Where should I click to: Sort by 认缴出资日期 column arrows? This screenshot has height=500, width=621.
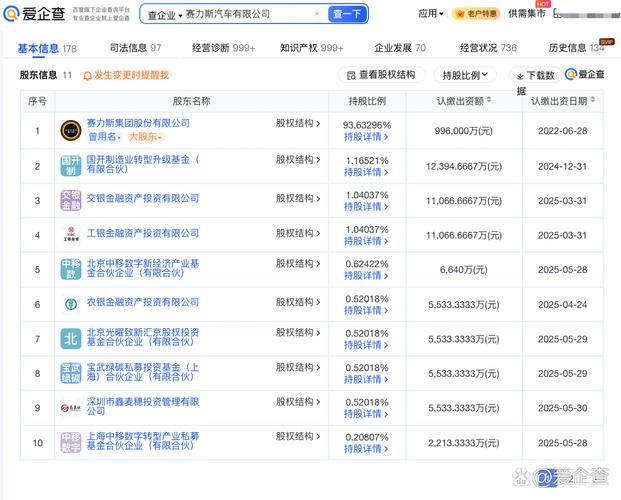(x=592, y=100)
